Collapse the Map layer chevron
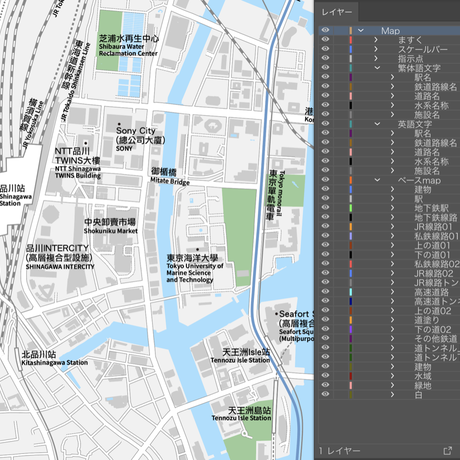 point(361,30)
